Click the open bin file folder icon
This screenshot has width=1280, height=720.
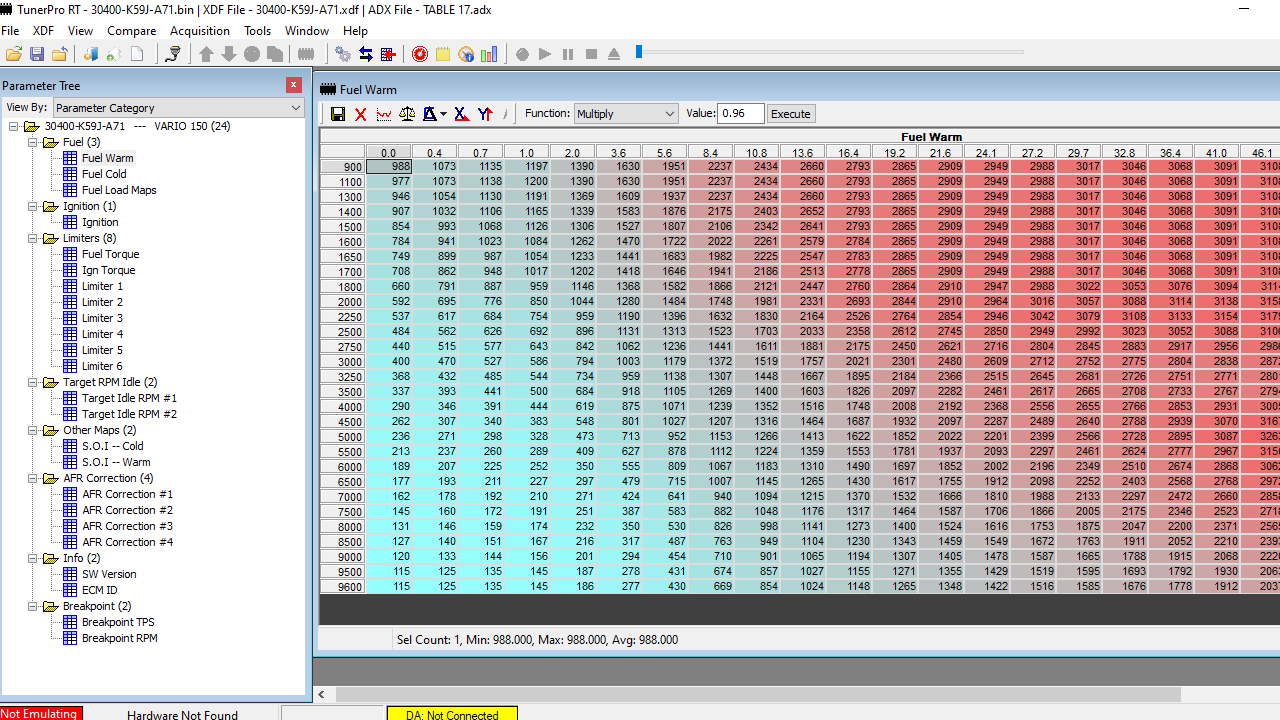point(14,54)
